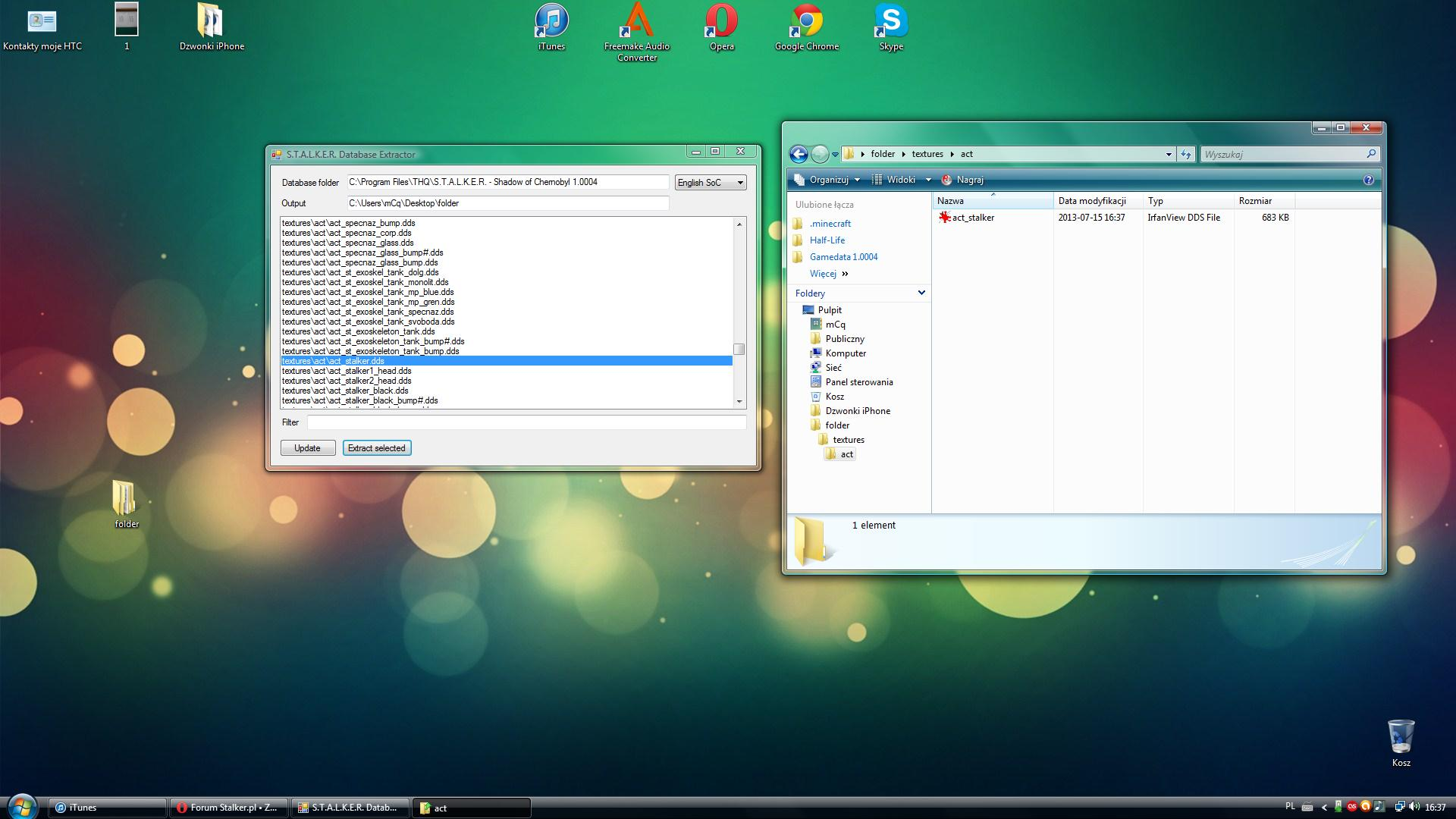This screenshot has width=1456, height=819.
Task: Click the Wyszukaj search box
Action: 1283,154
